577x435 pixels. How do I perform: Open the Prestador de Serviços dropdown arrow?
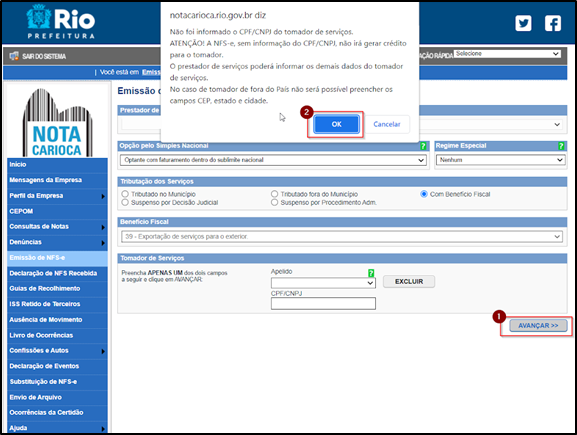click(557, 124)
